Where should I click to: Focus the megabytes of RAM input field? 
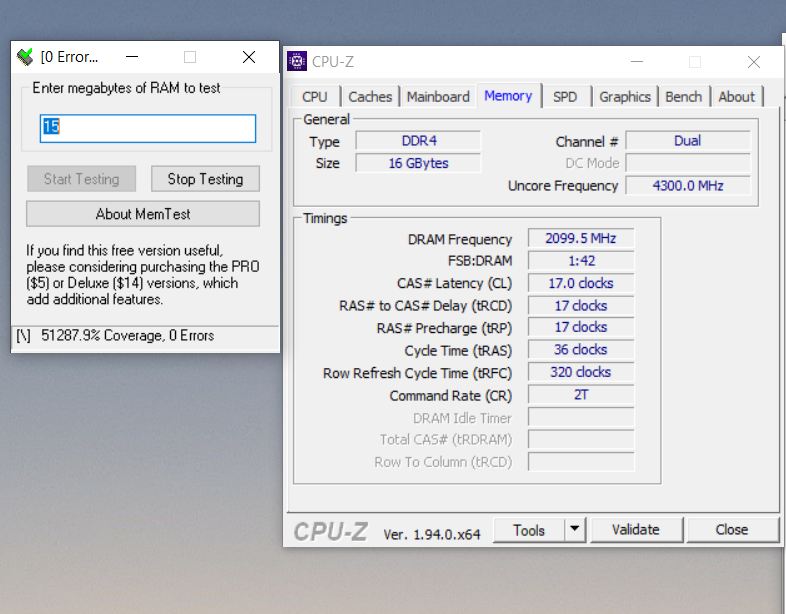click(x=148, y=128)
